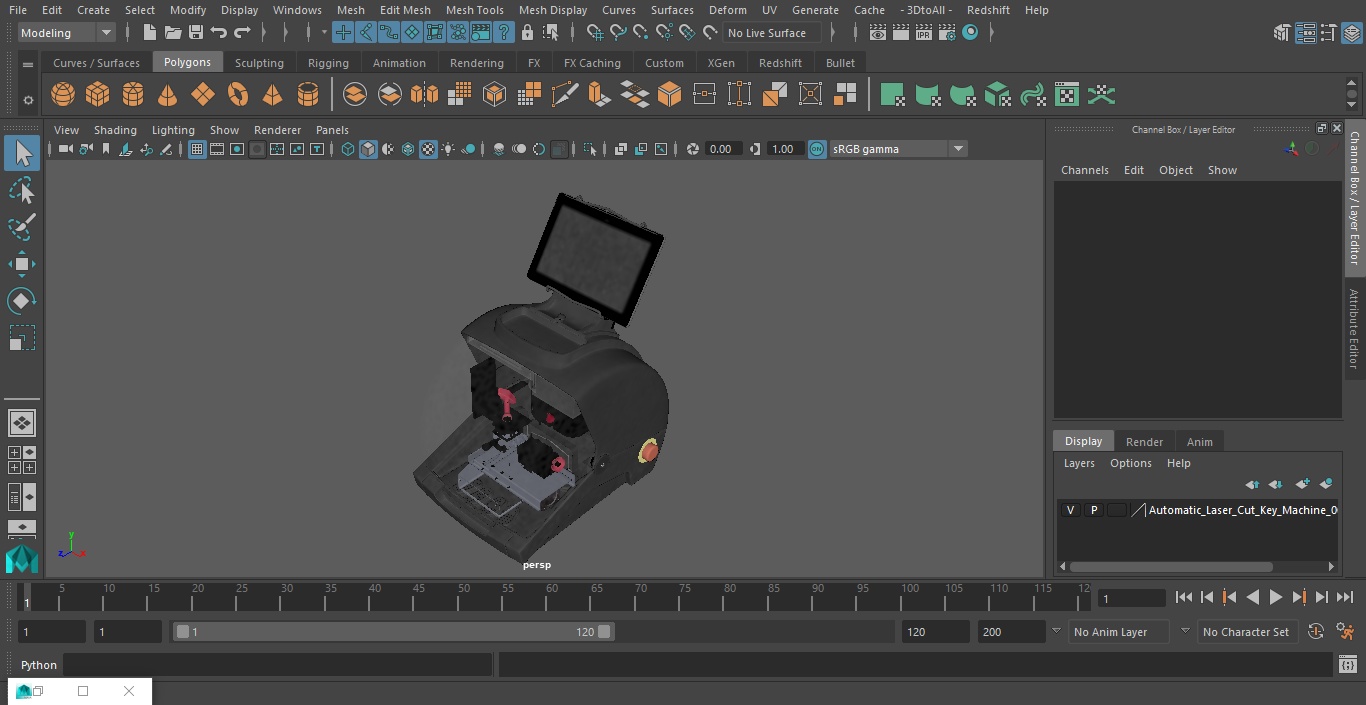Switch to the Render layer tab
This screenshot has height=705, width=1366.
[1144, 442]
